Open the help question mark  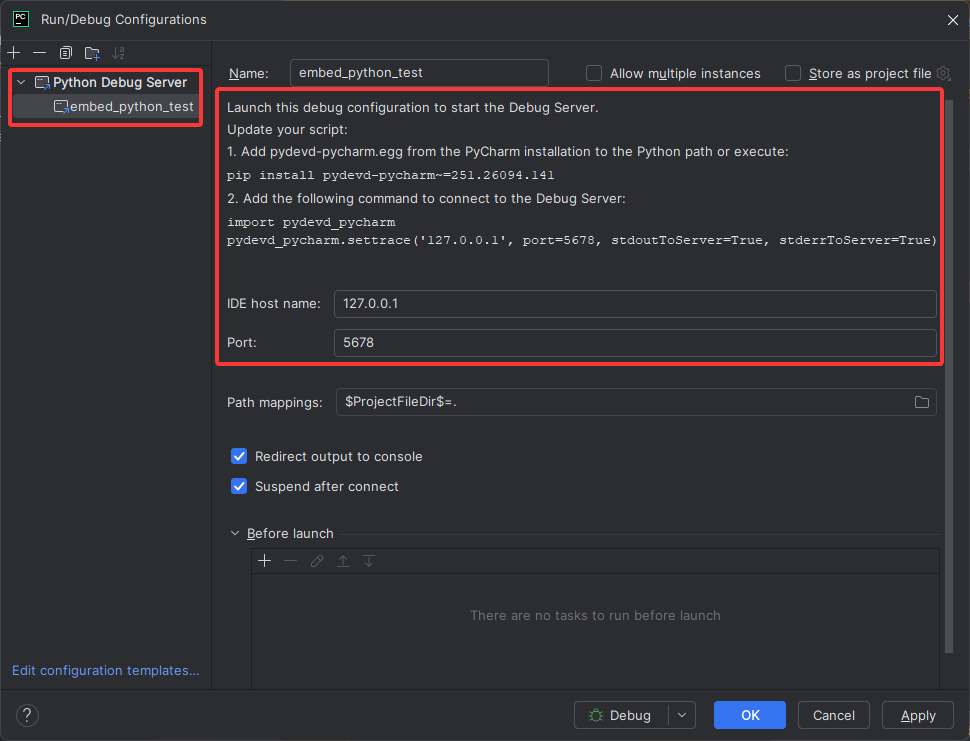[x=27, y=716]
